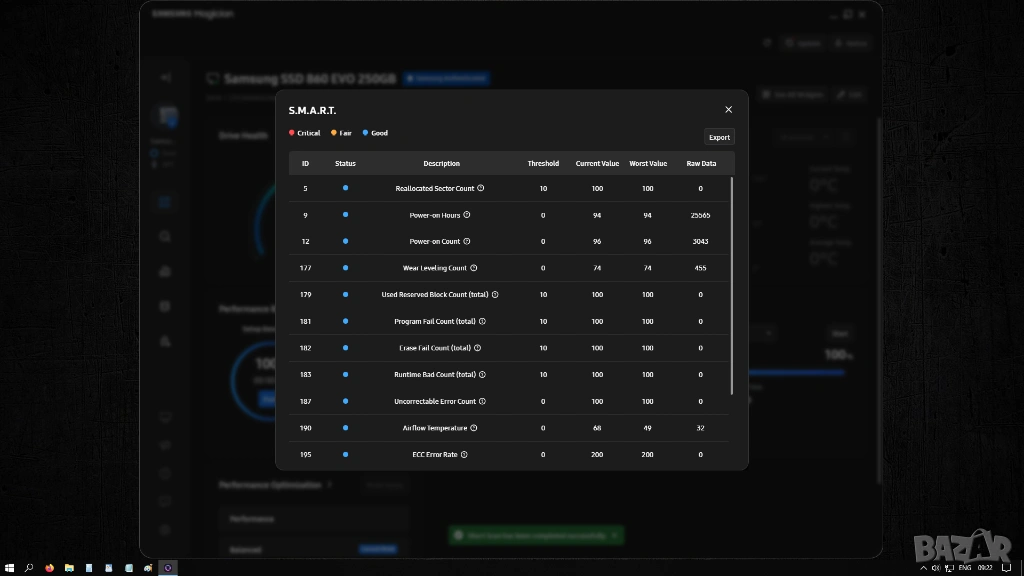Click the S.M.A.R.T. table vertical scrollbar
The height and width of the screenshot is (576, 1024).
point(733,285)
